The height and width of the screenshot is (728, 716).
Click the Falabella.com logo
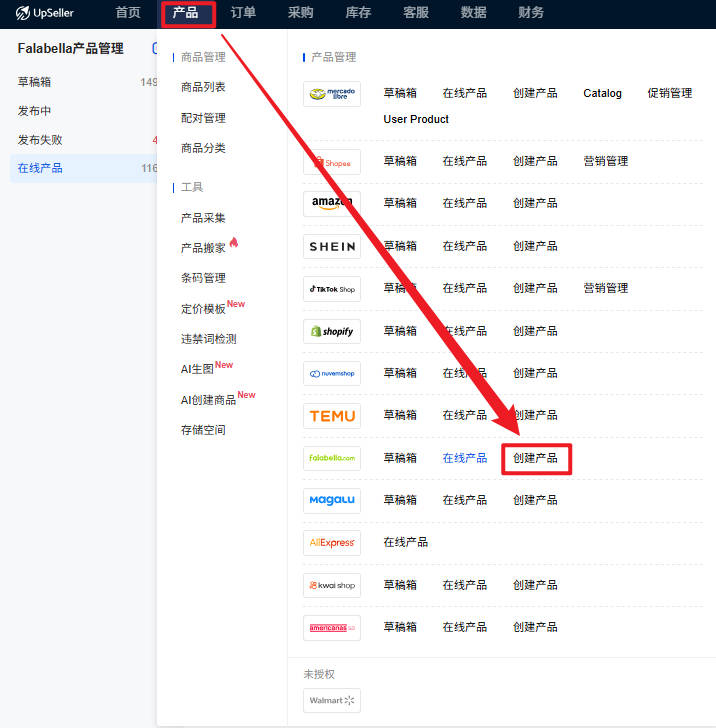tap(332, 458)
